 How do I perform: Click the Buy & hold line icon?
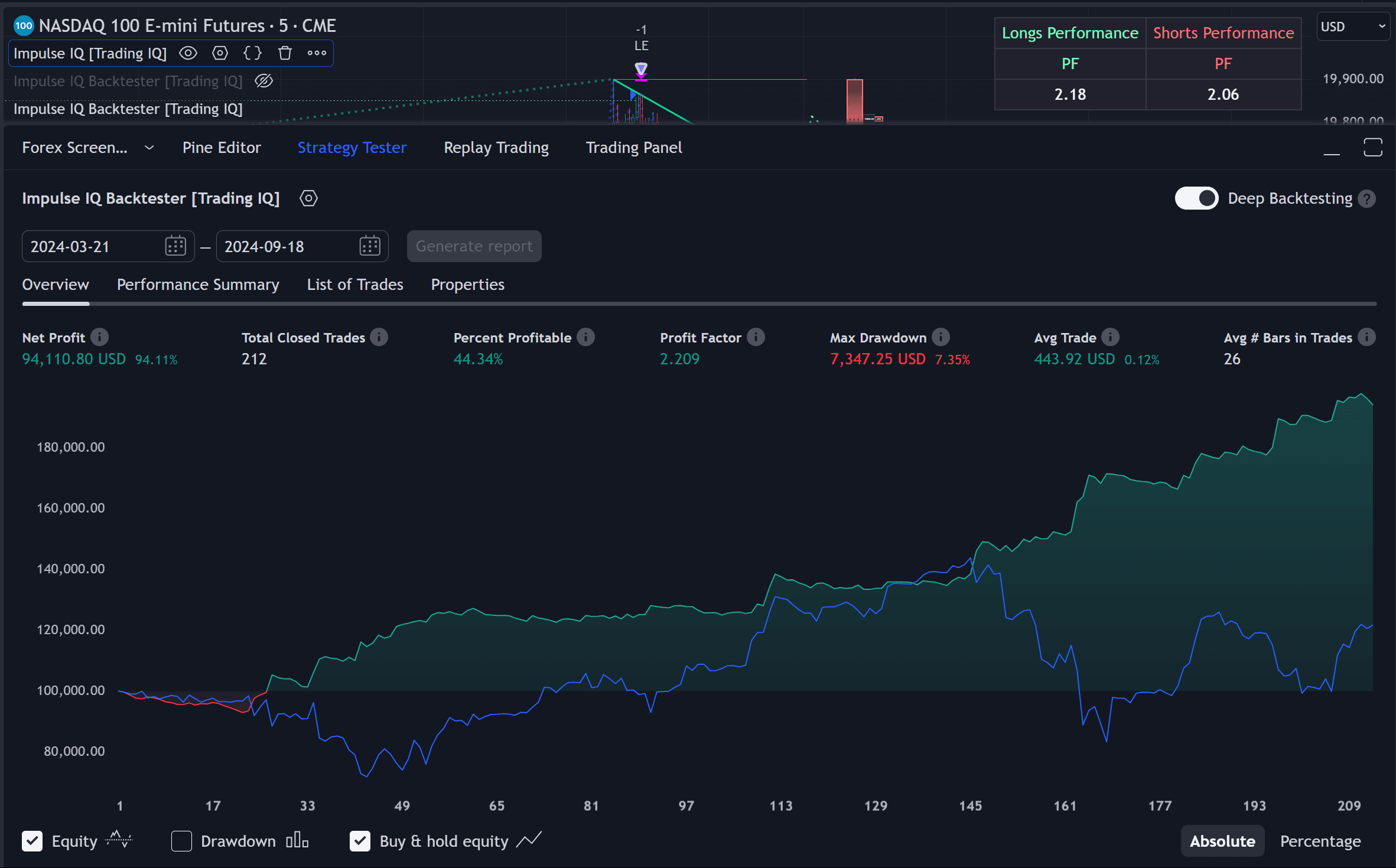529,839
